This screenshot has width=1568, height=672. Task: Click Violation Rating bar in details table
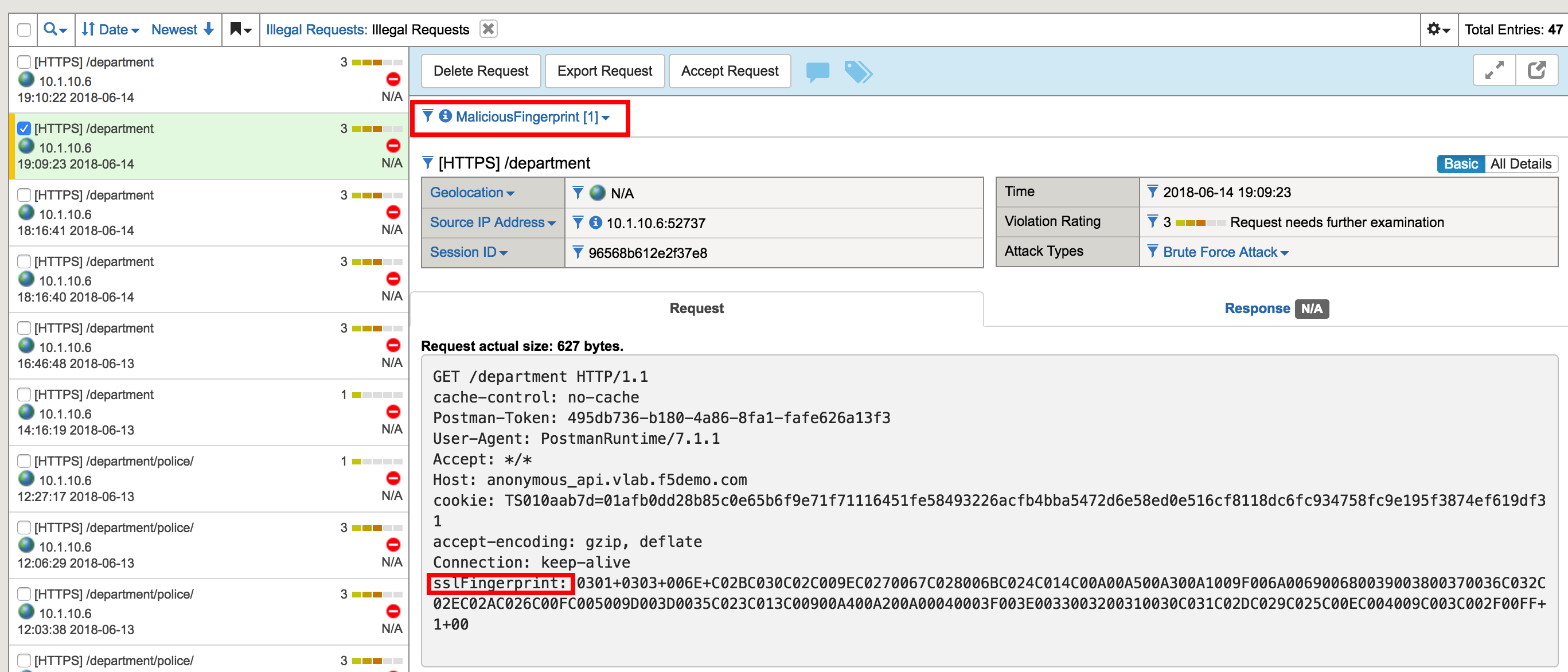[1200, 222]
